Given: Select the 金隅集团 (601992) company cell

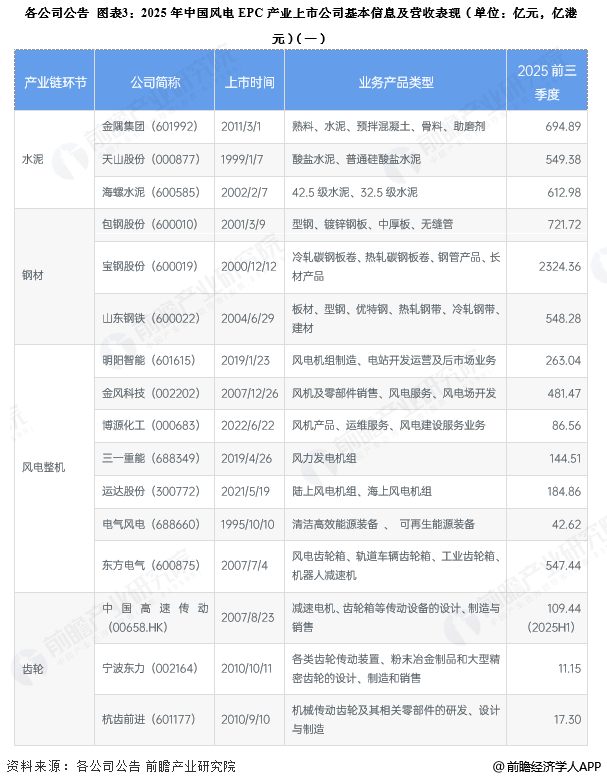Looking at the screenshot, I should (x=150, y=127).
